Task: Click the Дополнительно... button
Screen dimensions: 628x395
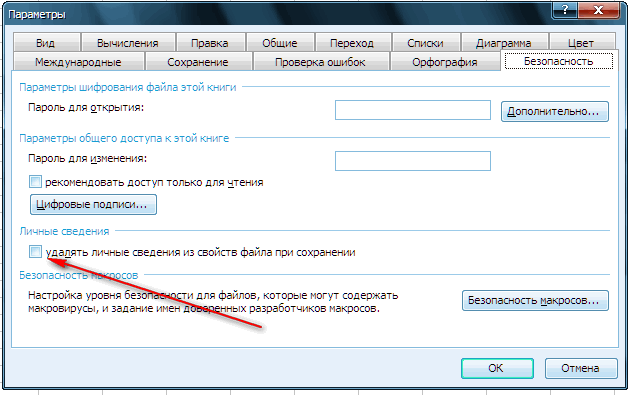Action: (555, 111)
